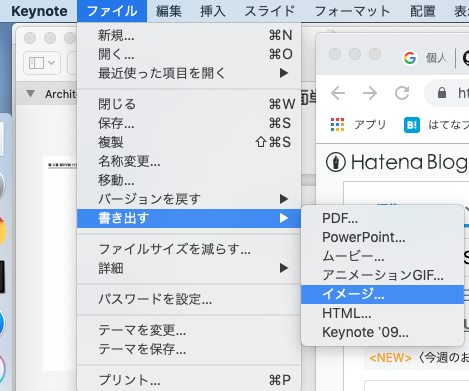Viewport: 469px width, 391px height.
Task: Click the Hatena Blog logo
Action: (397, 162)
